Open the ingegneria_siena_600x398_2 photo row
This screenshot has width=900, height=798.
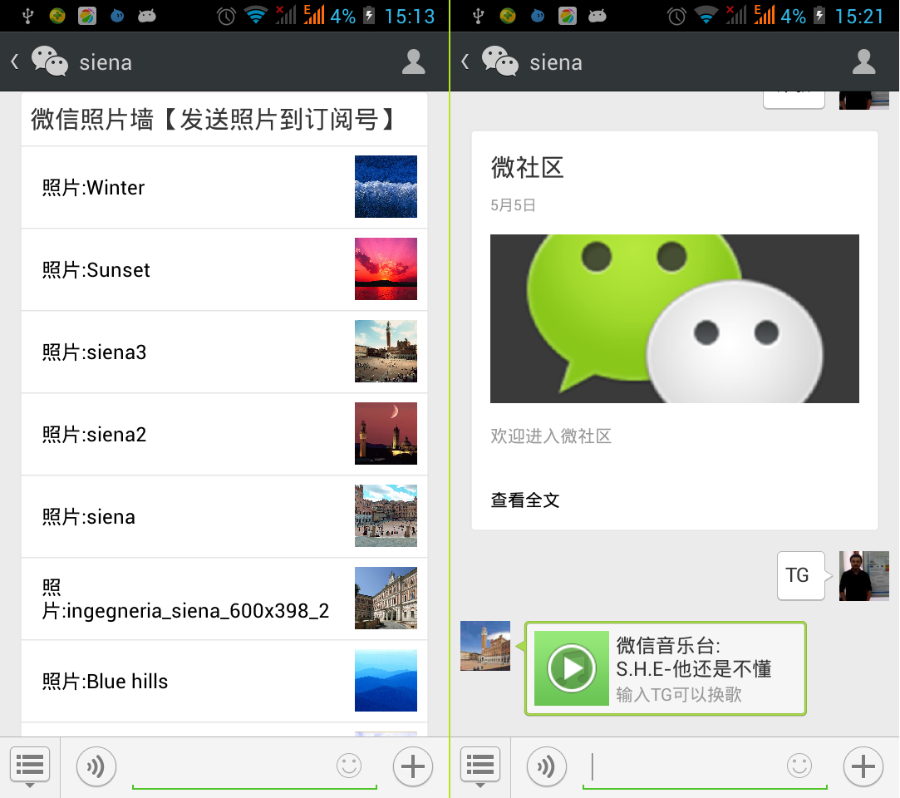pyautogui.click(x=224, y=598)
